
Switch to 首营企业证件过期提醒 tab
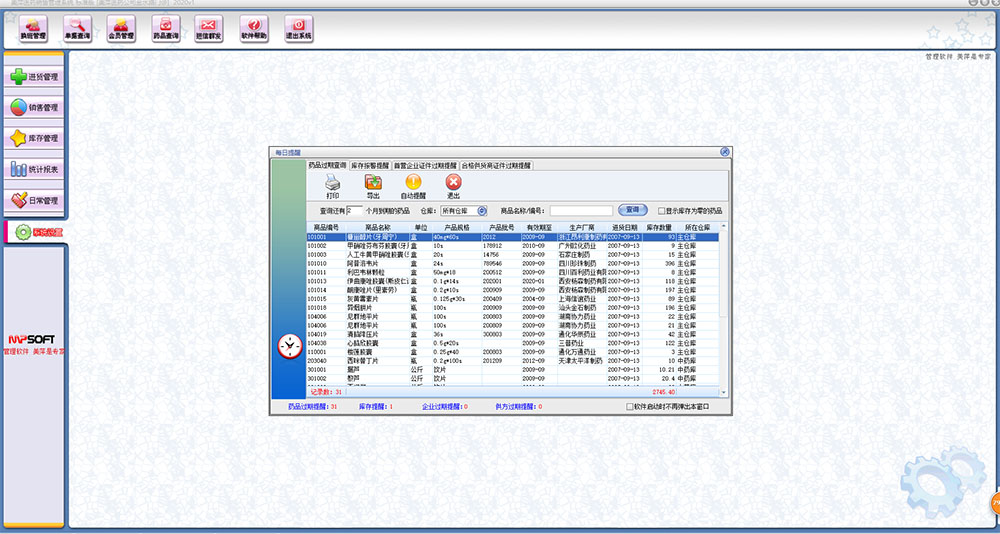point(425,164)
